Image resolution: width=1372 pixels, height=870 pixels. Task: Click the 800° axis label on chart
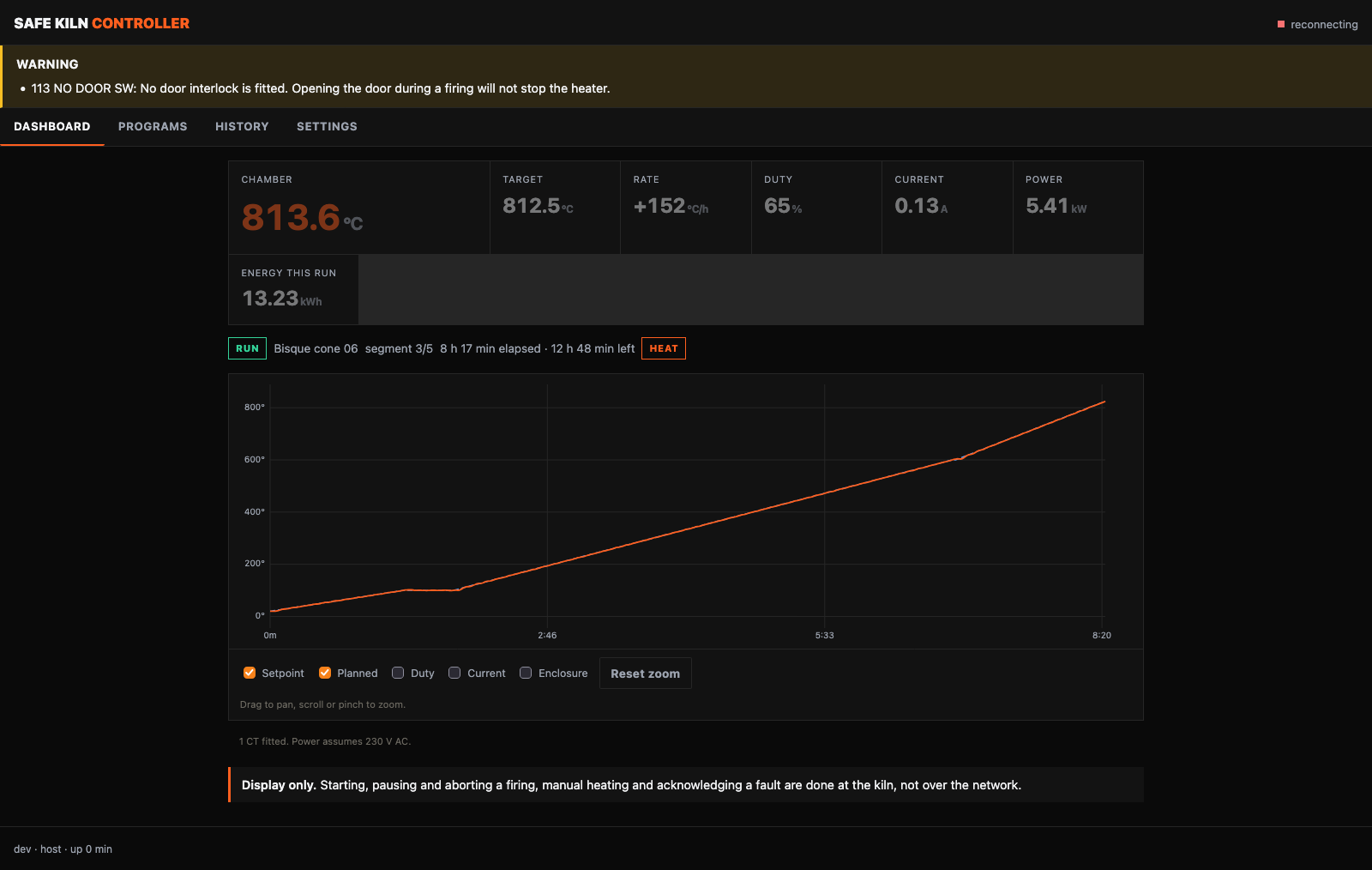pyautogui.click(x=255, y=407)
